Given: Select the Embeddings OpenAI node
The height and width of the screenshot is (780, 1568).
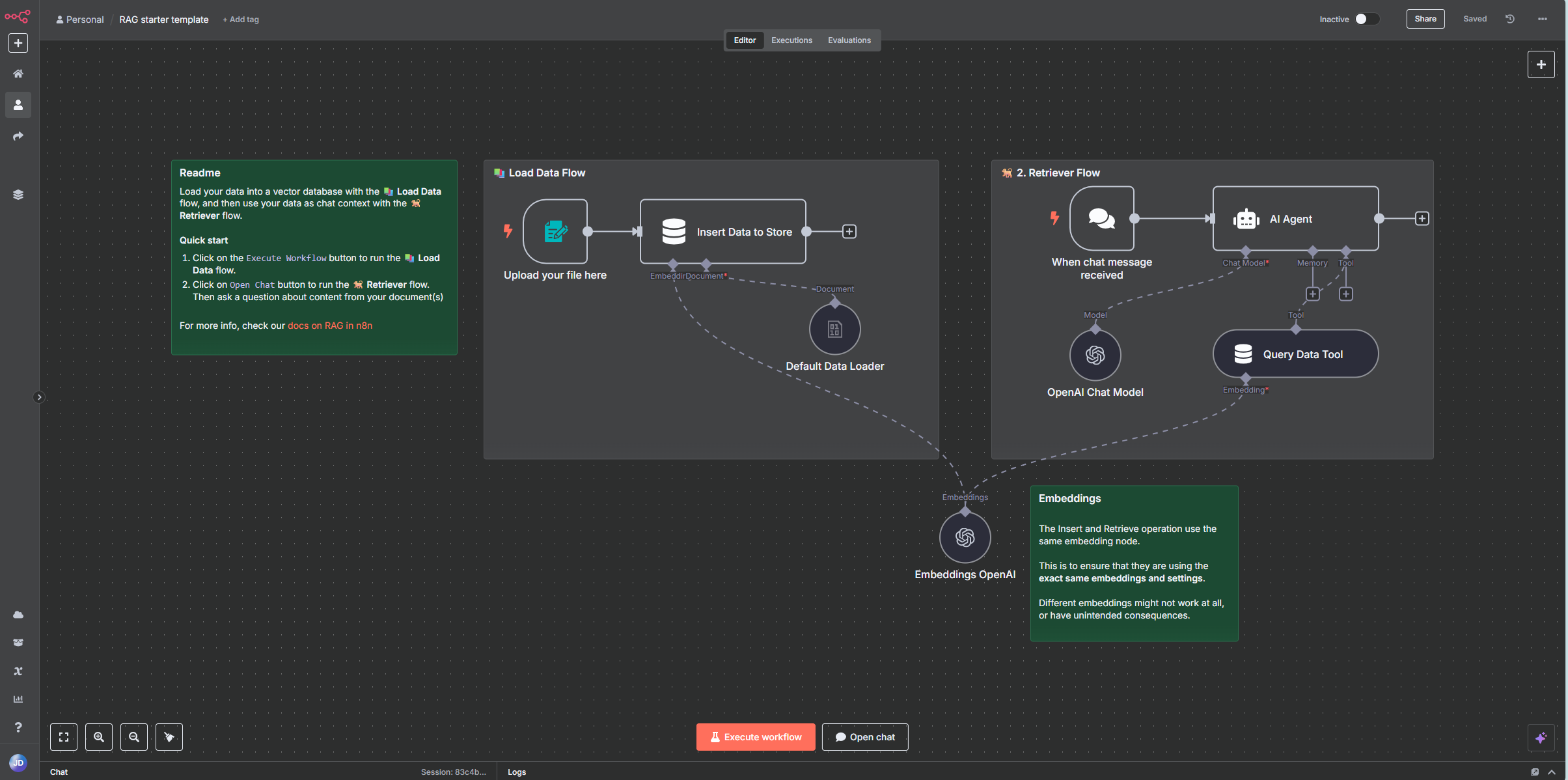Looking at the screenshot, I should [965, 538].
